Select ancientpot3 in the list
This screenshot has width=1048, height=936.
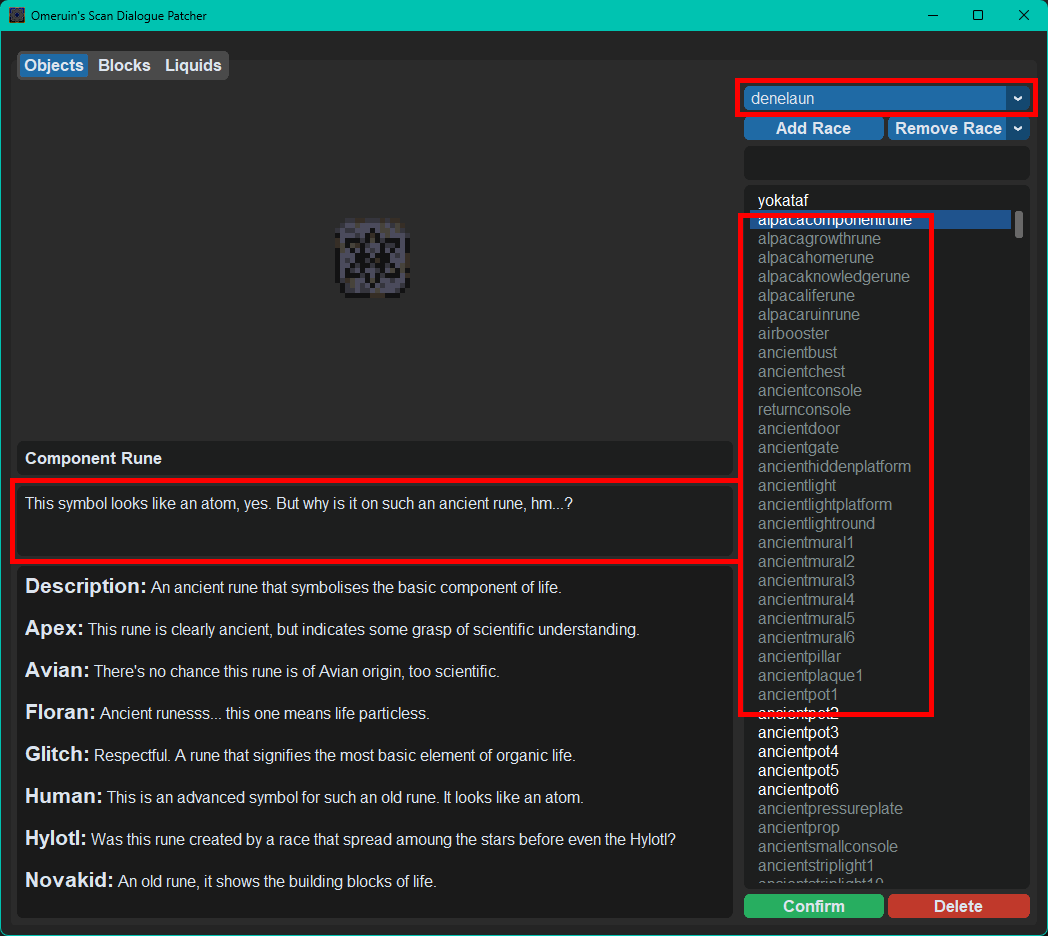[x=798, y=733]
